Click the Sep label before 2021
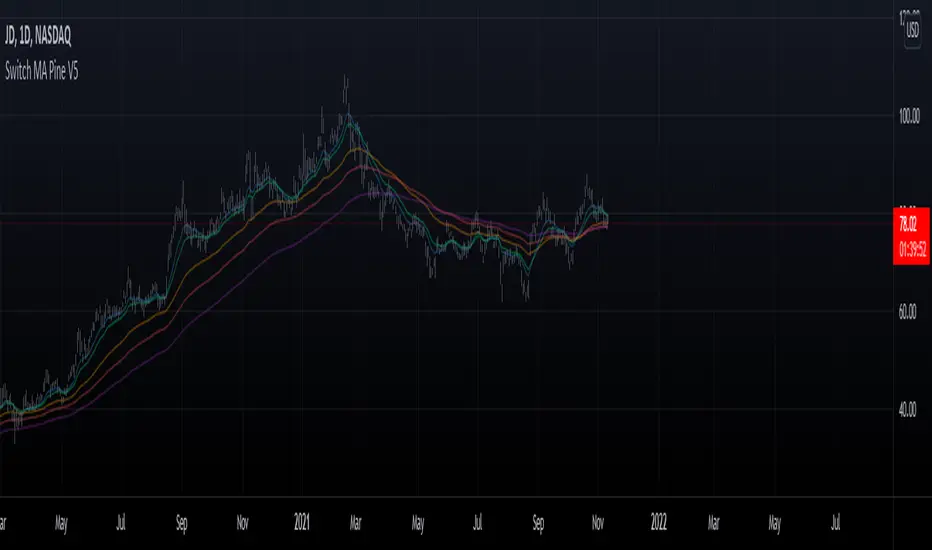 [181, 522]
